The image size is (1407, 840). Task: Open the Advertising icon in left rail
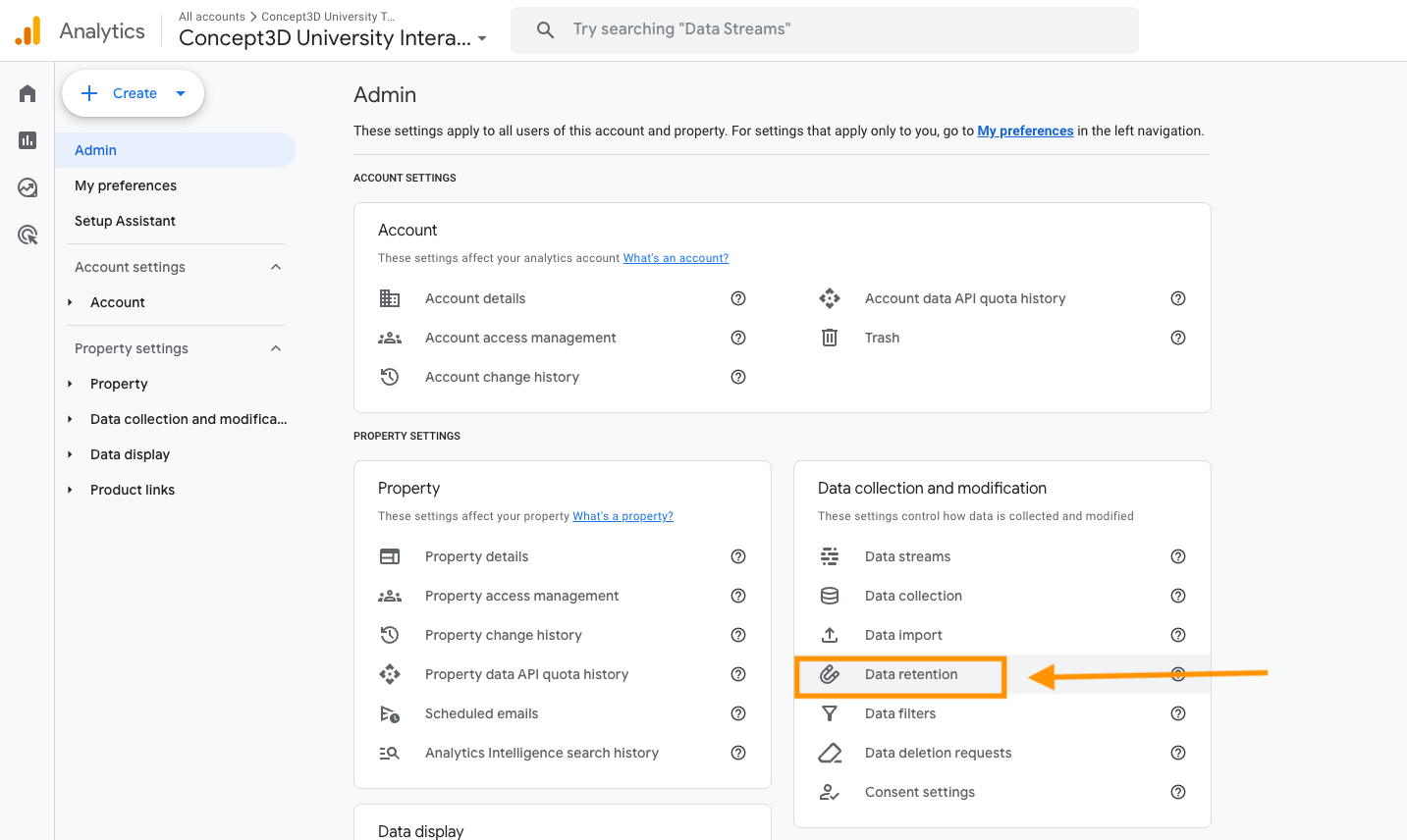pyautogui.click(x=27, y=235)
